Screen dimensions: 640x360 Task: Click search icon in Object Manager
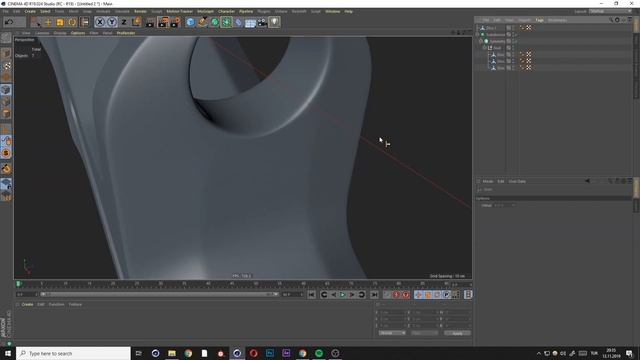point(611,20)
